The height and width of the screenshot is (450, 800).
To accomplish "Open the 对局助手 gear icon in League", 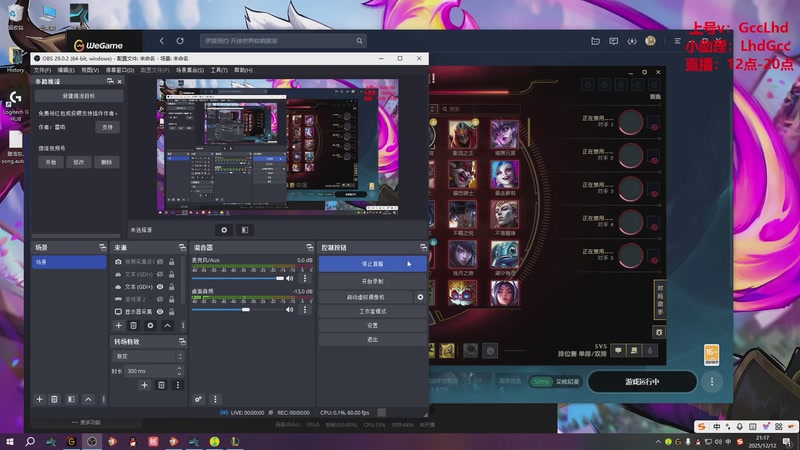I will pyautogui.click(x=659, y=332).
